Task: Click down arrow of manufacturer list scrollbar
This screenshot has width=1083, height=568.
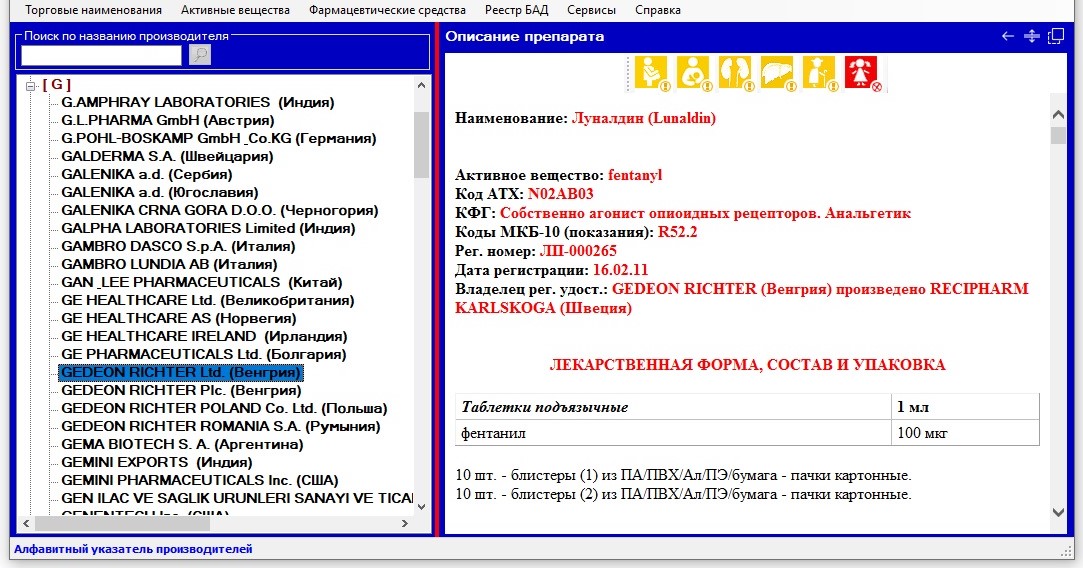Action: coord(421,507)
